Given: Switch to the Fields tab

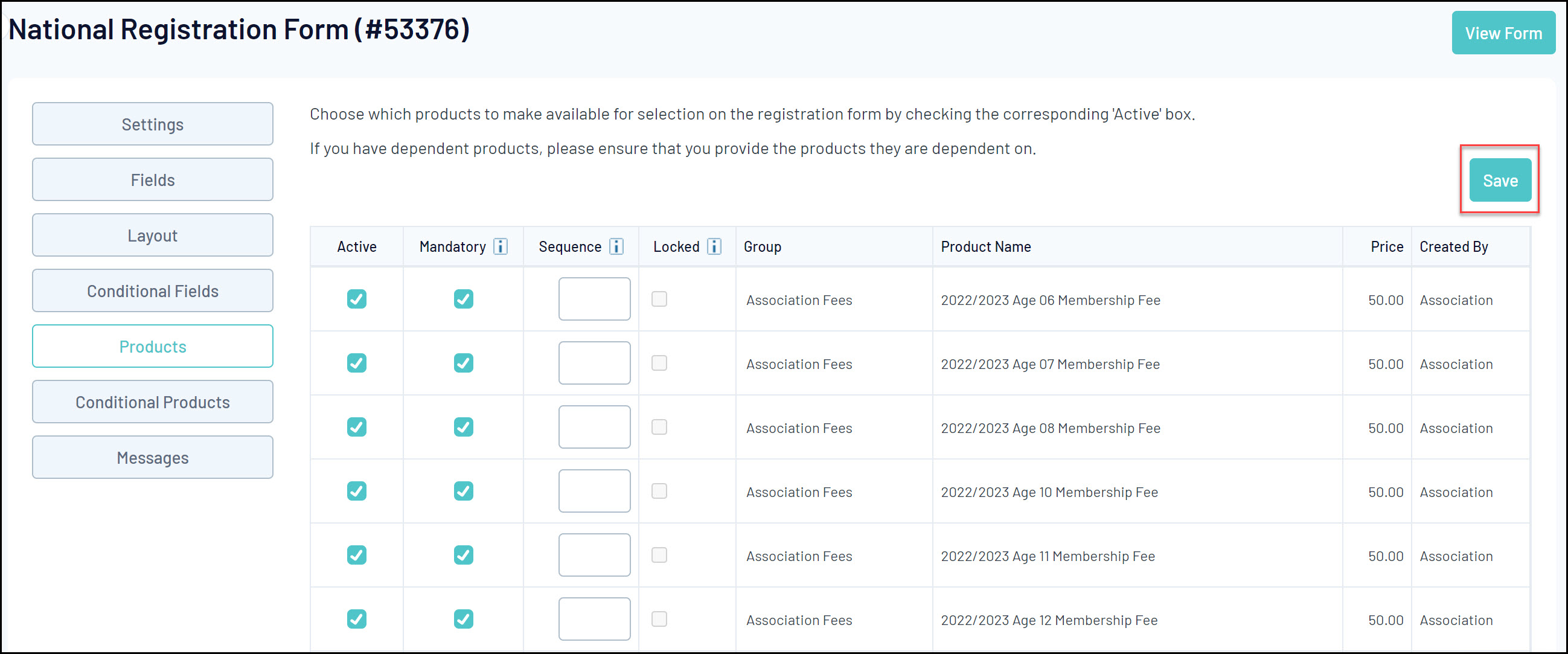Looking at the screenshot, I should point(152,179).
